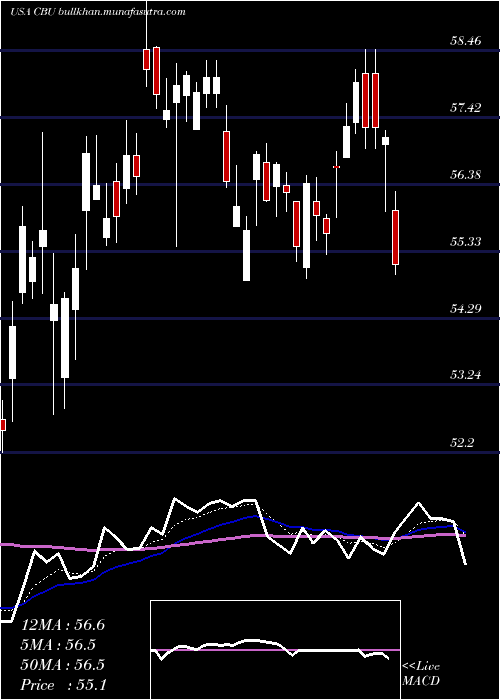This screenshot has height=700, width=500.
Task: Click the 57.42 price axis label
Action: click(x=466, y=108)
